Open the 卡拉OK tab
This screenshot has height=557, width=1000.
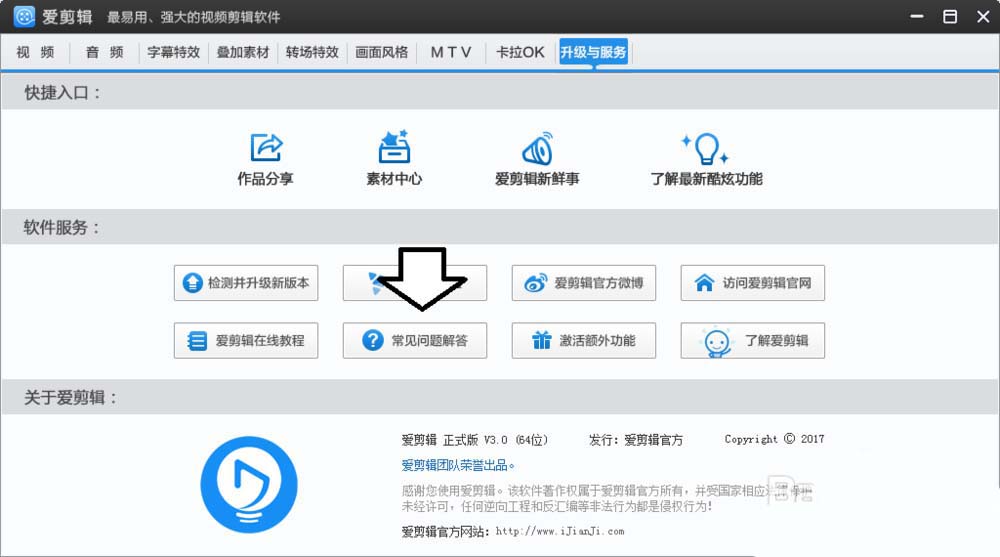(520, 52)
